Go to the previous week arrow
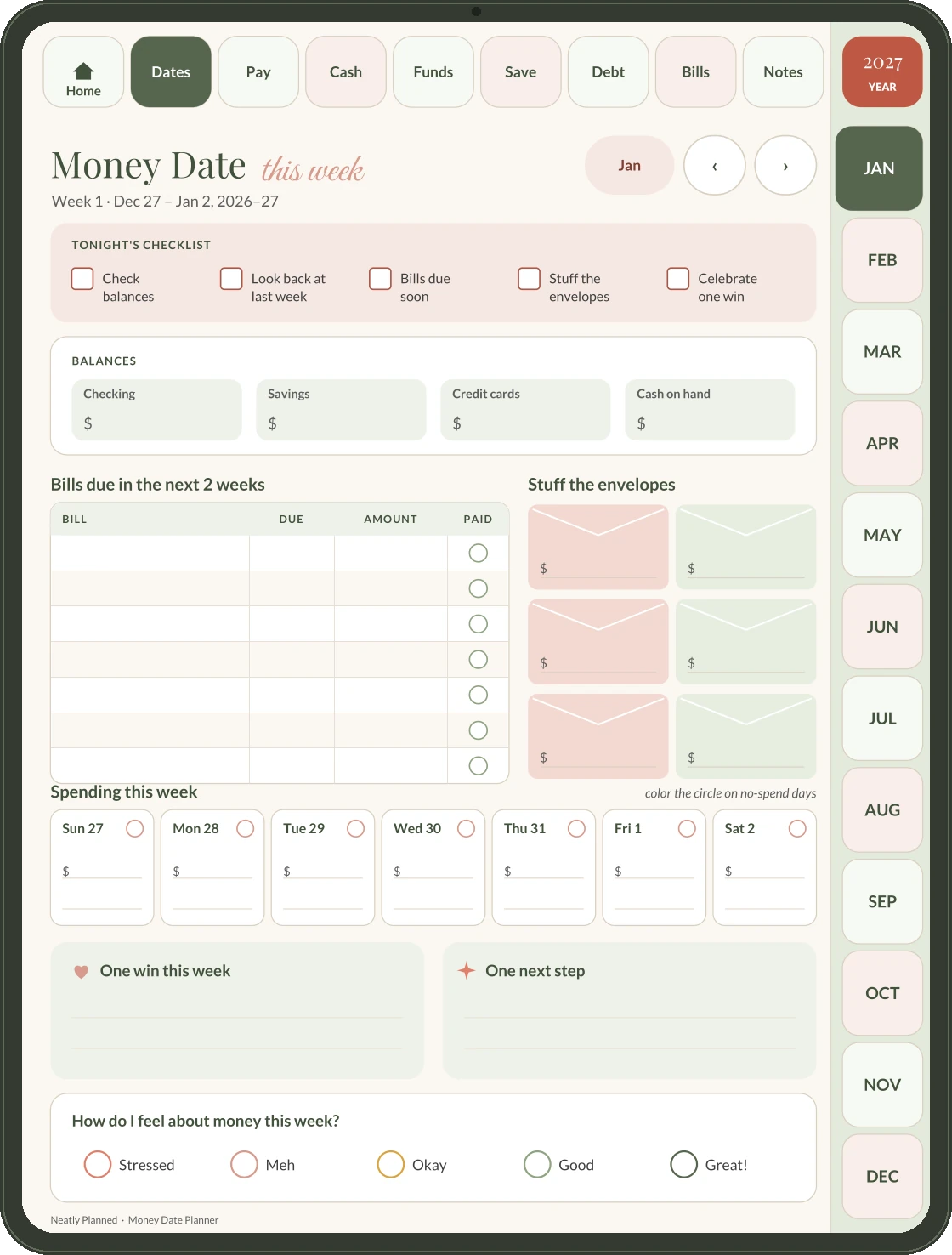Screen dimensions: 952x1255 pyautogui.click(x=715, y=165)
